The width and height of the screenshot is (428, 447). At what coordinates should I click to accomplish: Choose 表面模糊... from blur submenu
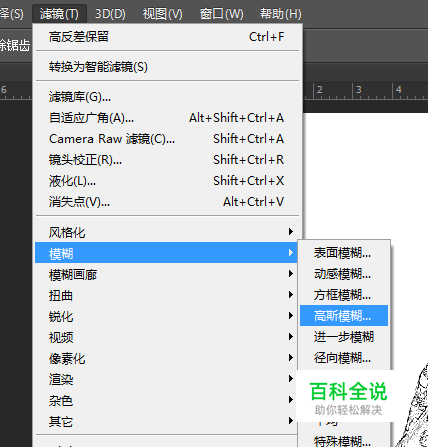pyautogui.click(x=344, y=253)
